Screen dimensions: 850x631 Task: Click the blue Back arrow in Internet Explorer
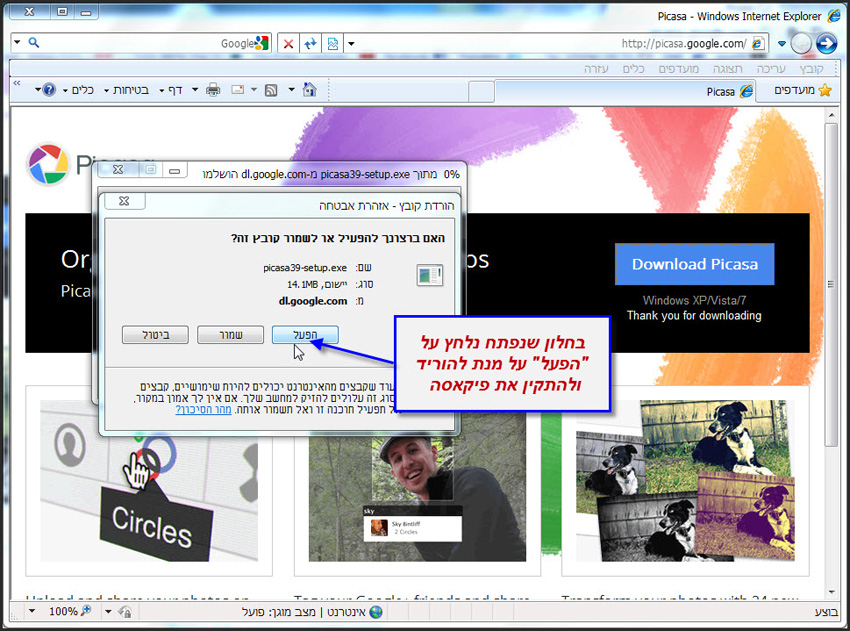pos(826,43)
